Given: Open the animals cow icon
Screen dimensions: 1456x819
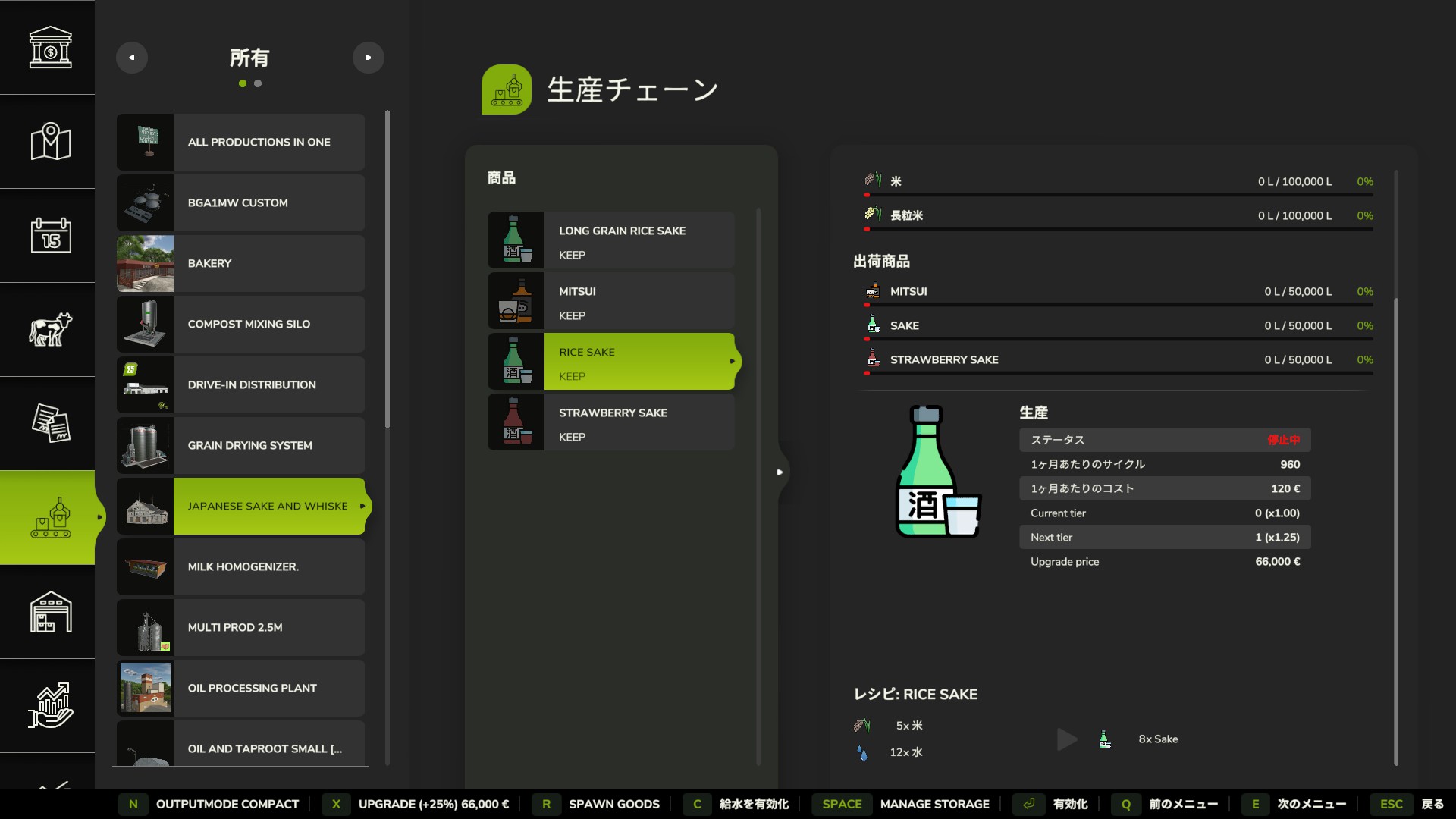Looking at the screenshot, I should (x=50, y=329).
